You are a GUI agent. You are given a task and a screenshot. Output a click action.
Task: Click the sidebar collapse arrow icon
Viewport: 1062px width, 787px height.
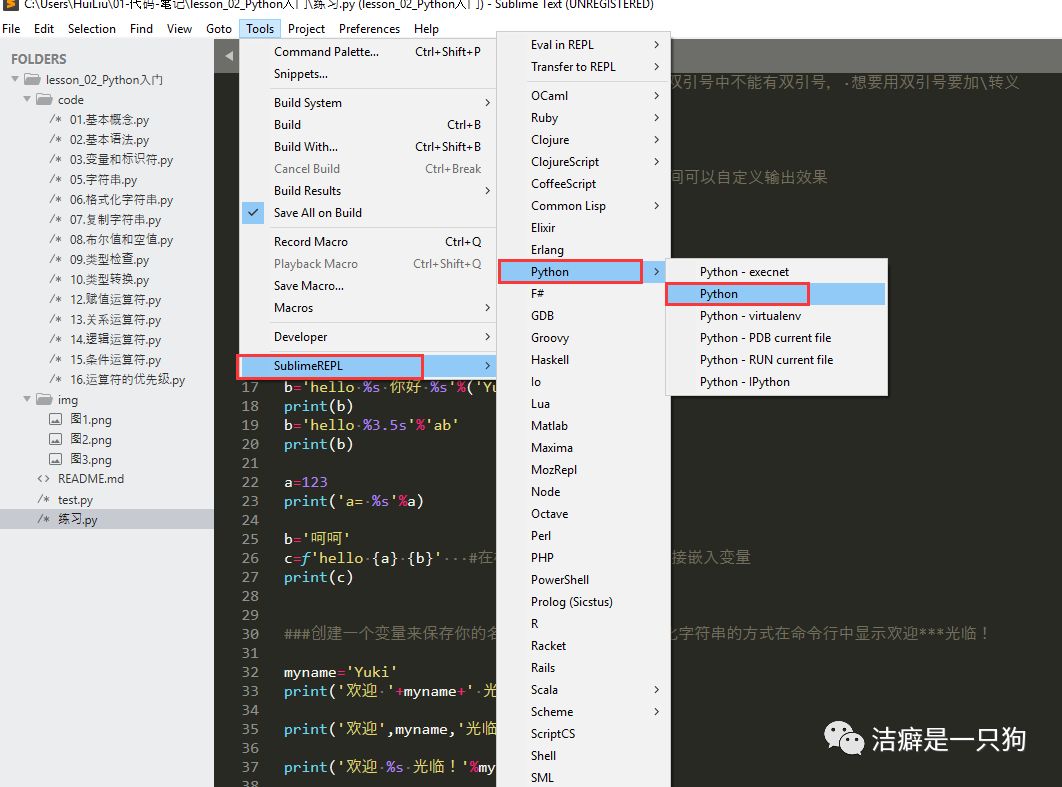(x=229, y=56)
